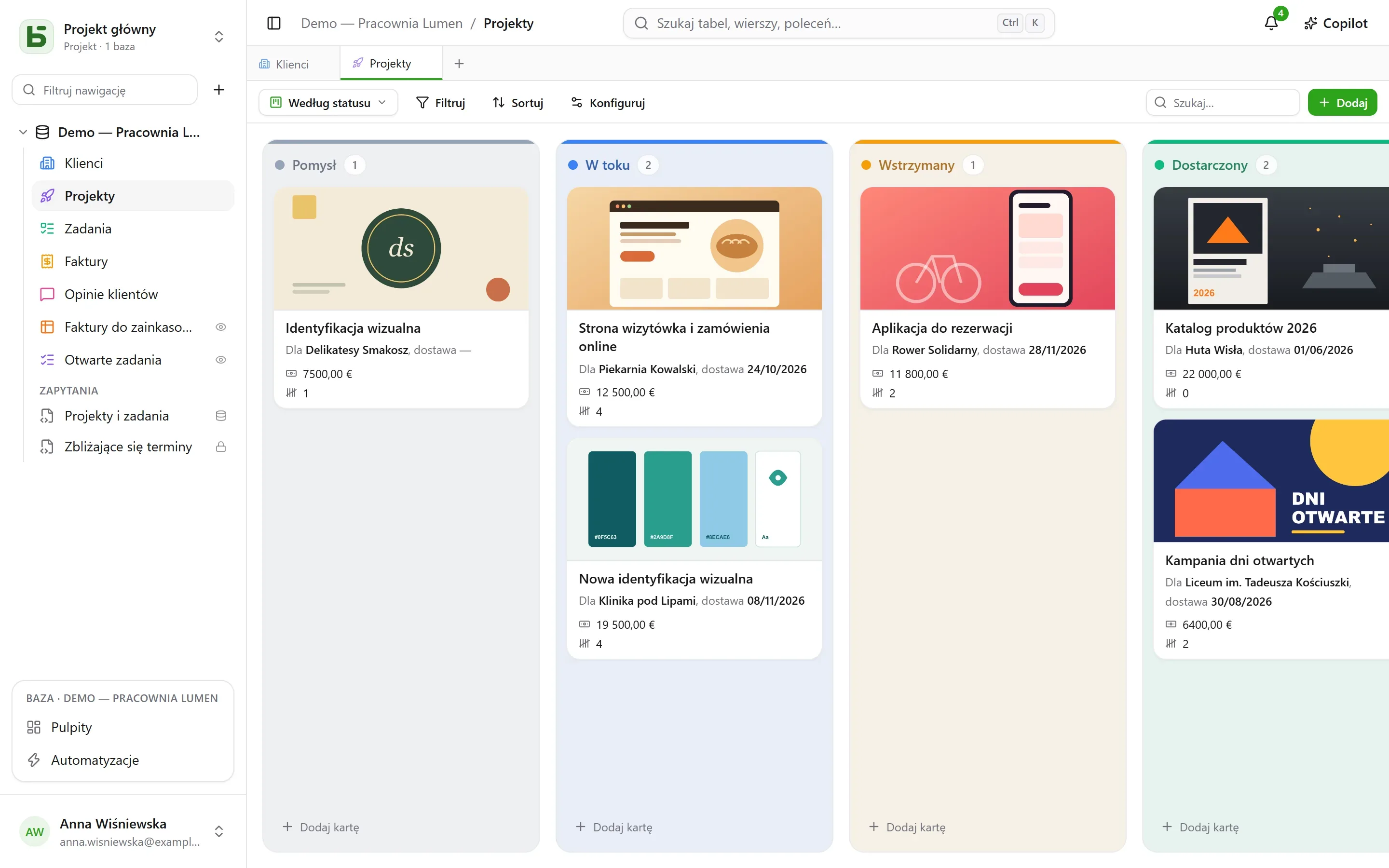Click the database icon next to Projekty i zadania

pos(220,416)
